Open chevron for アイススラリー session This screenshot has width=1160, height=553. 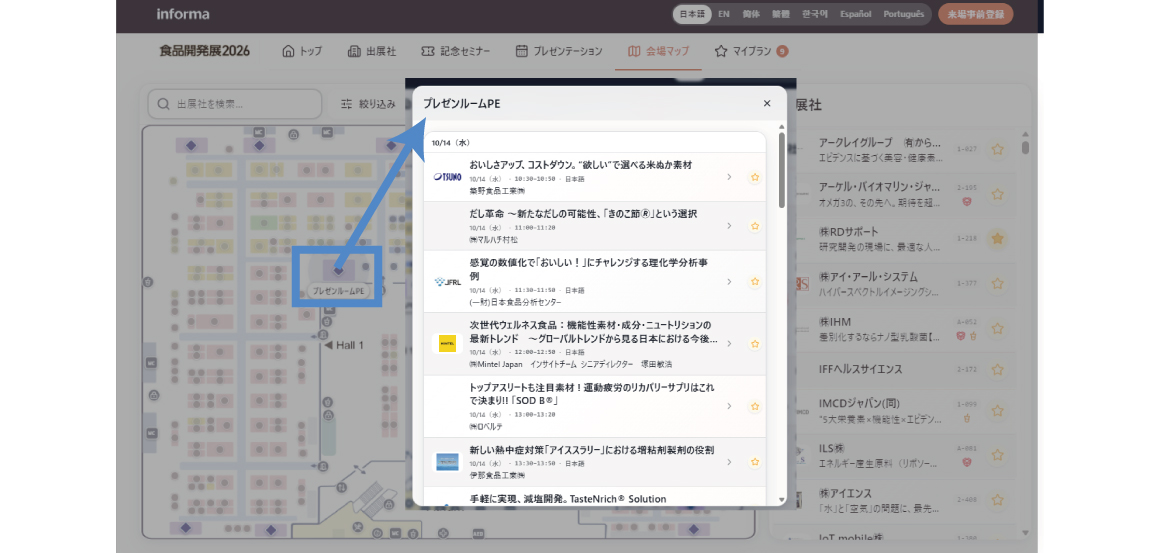click(729, 462)
